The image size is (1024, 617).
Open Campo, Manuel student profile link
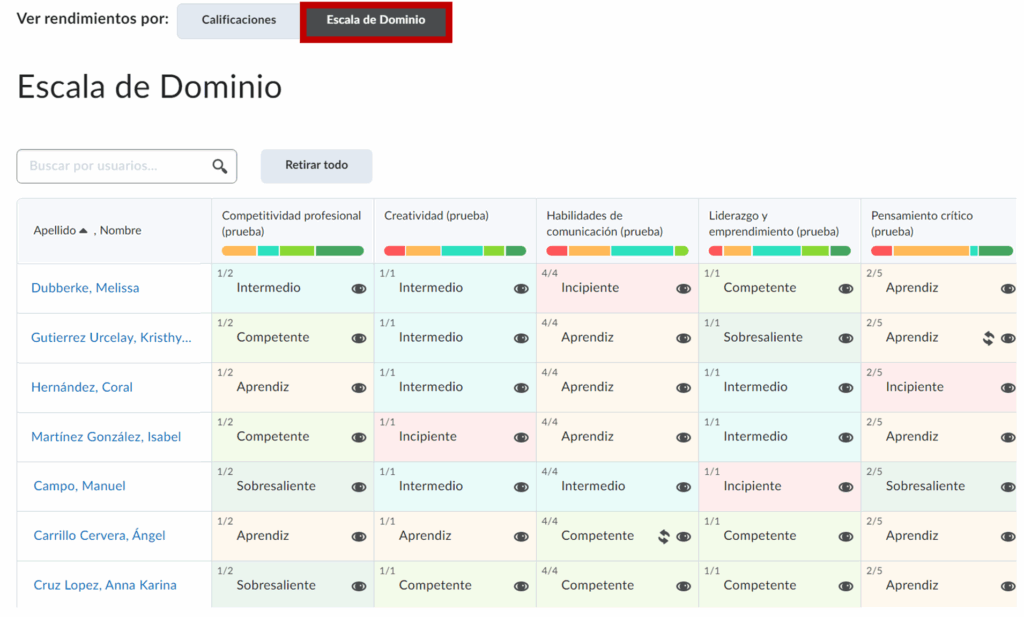pos(79,486)
